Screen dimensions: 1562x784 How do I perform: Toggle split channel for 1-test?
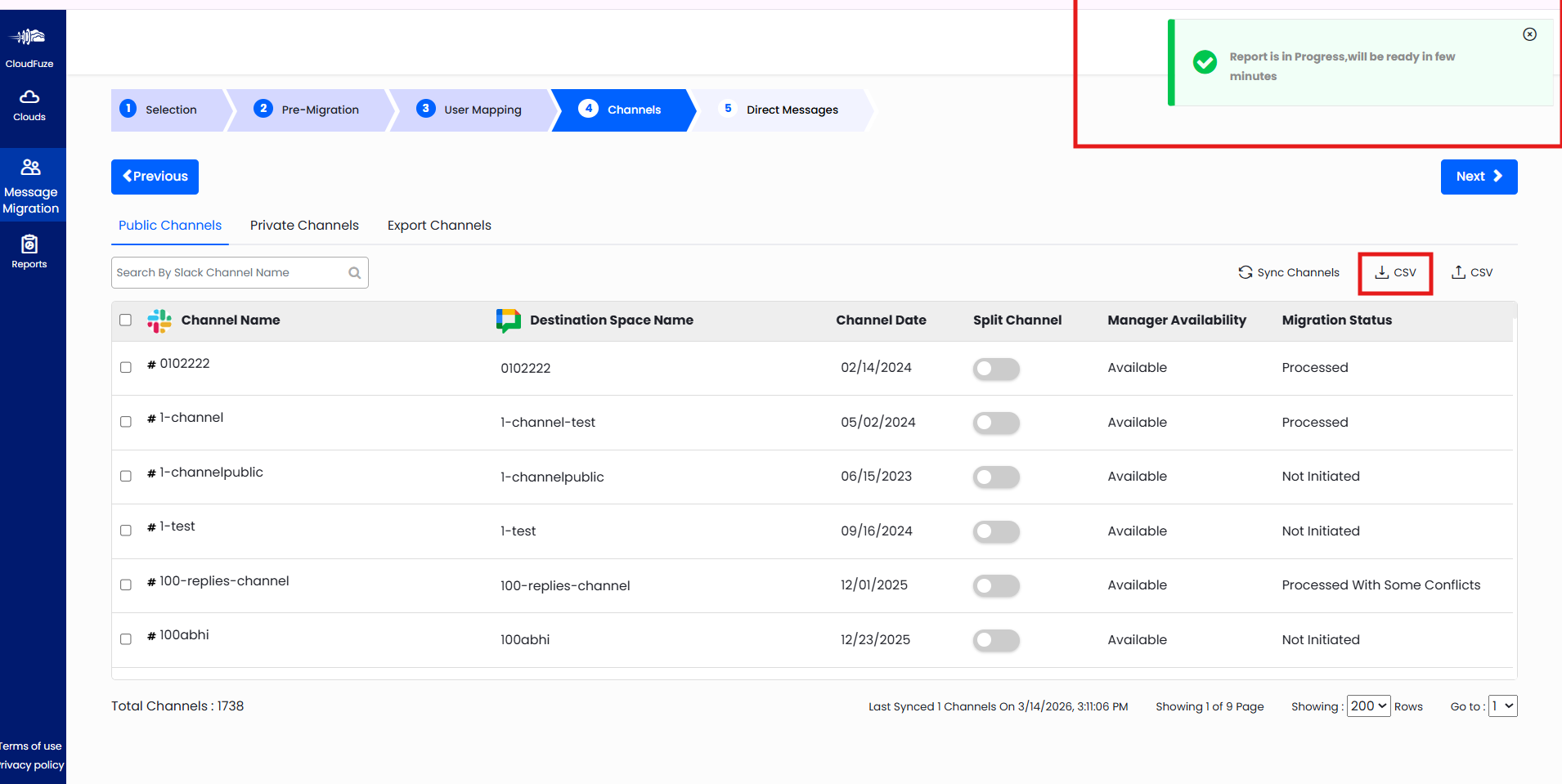point(996,531)
